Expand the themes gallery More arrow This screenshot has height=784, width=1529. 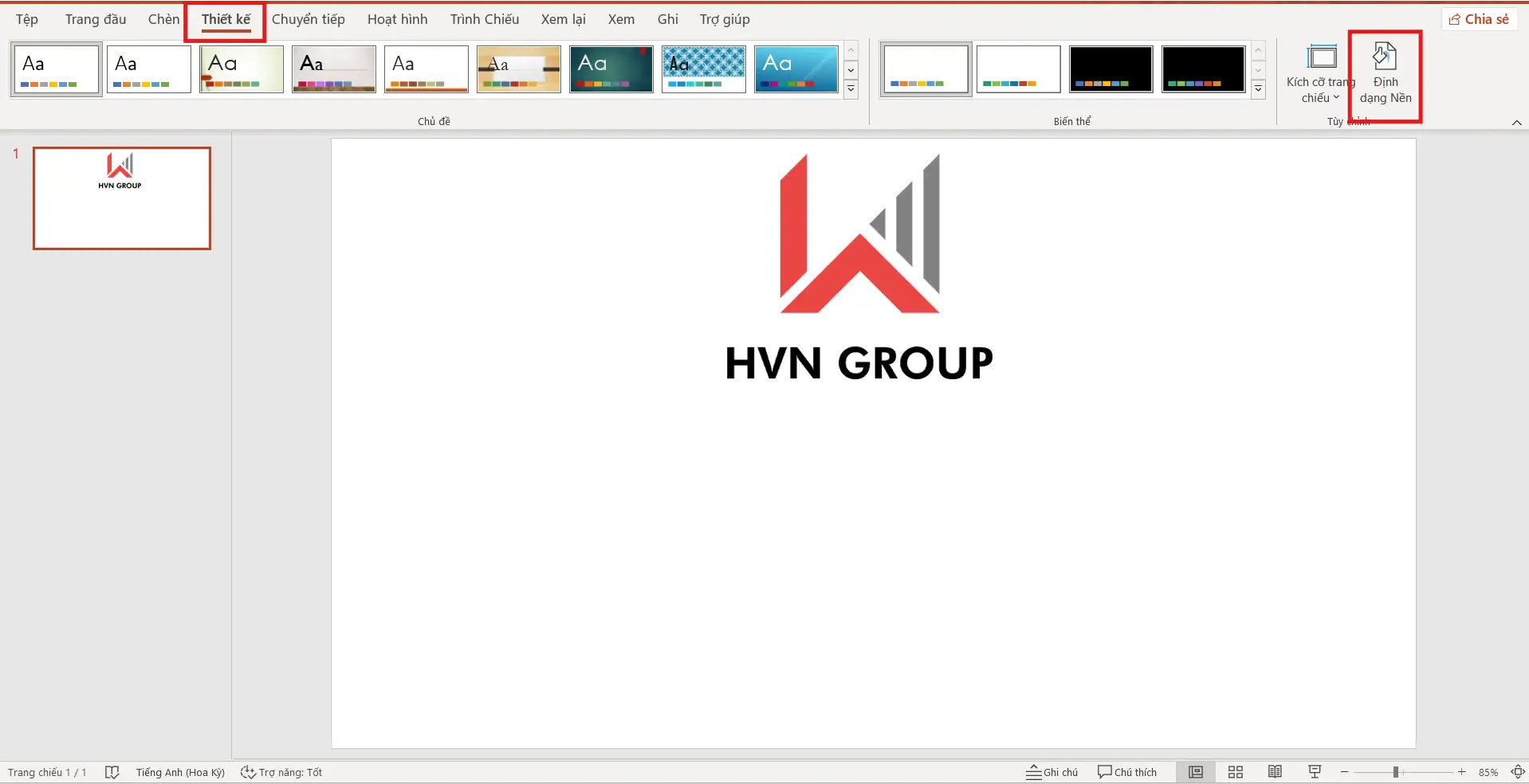tap(851, 89)
